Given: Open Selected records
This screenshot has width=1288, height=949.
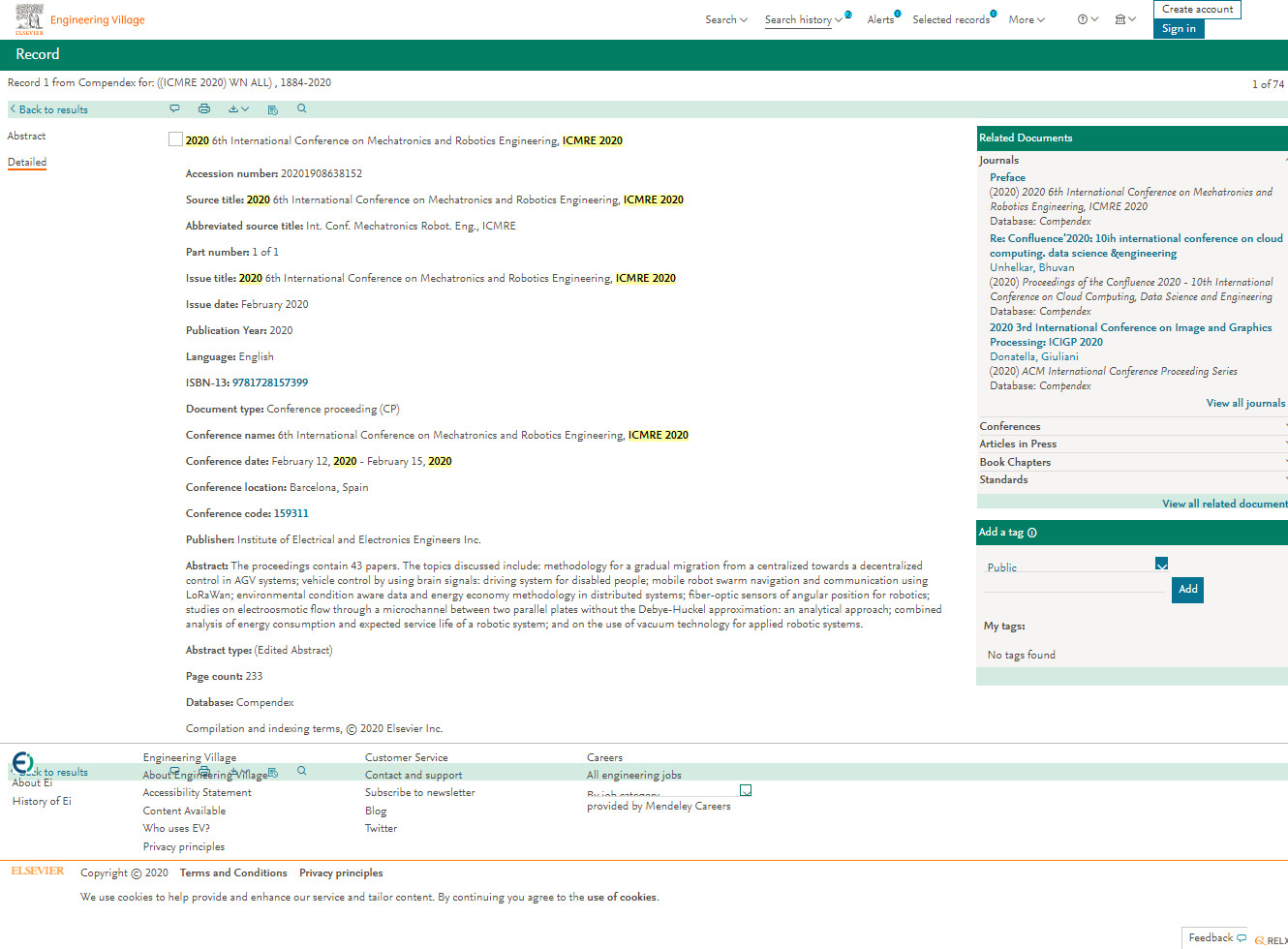Looking at the screenshot, I should (951, 19).
